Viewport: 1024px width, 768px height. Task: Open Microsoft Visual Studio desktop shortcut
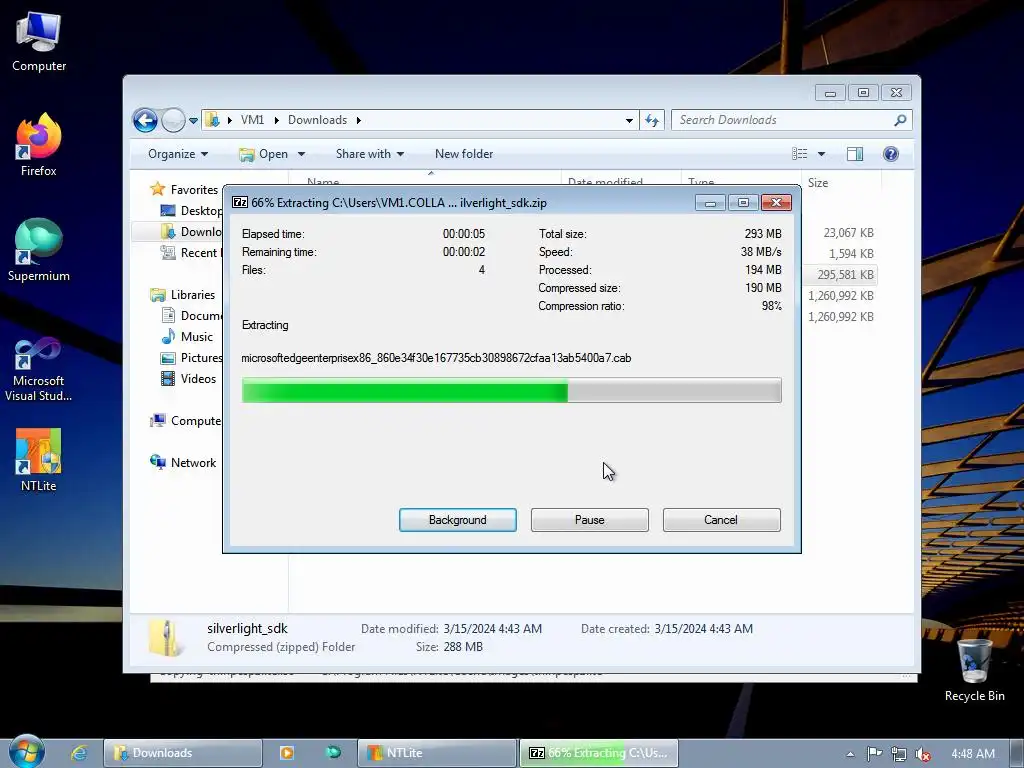pyautogui.click(x=39, y=370)
